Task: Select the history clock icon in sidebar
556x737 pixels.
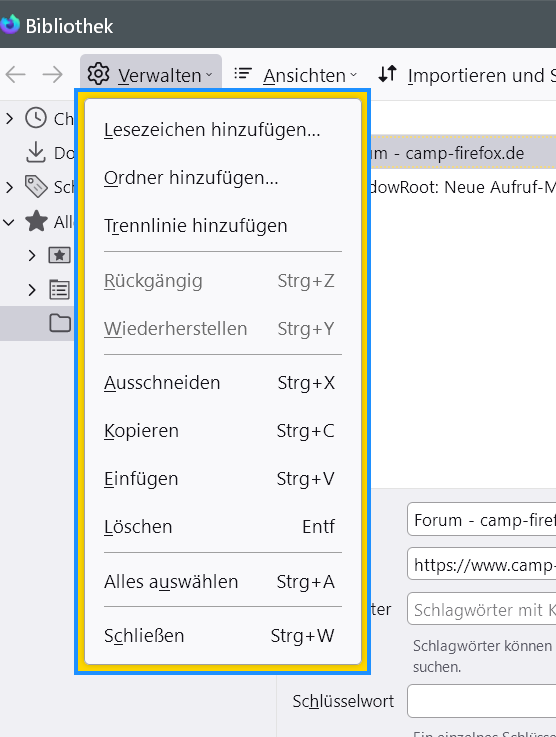Action: pos(36,118)
